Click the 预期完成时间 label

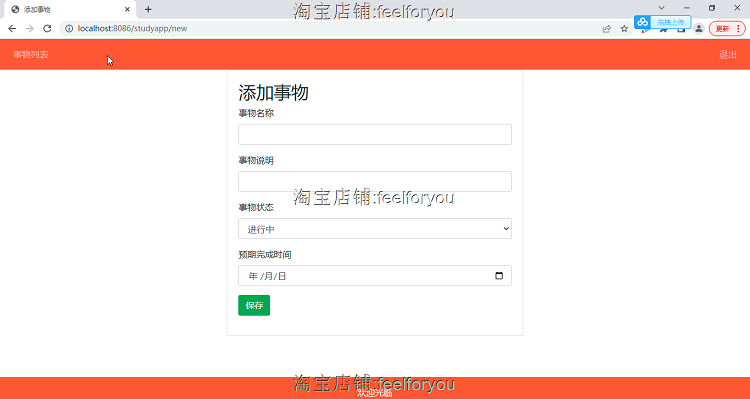tap(265, 255)
